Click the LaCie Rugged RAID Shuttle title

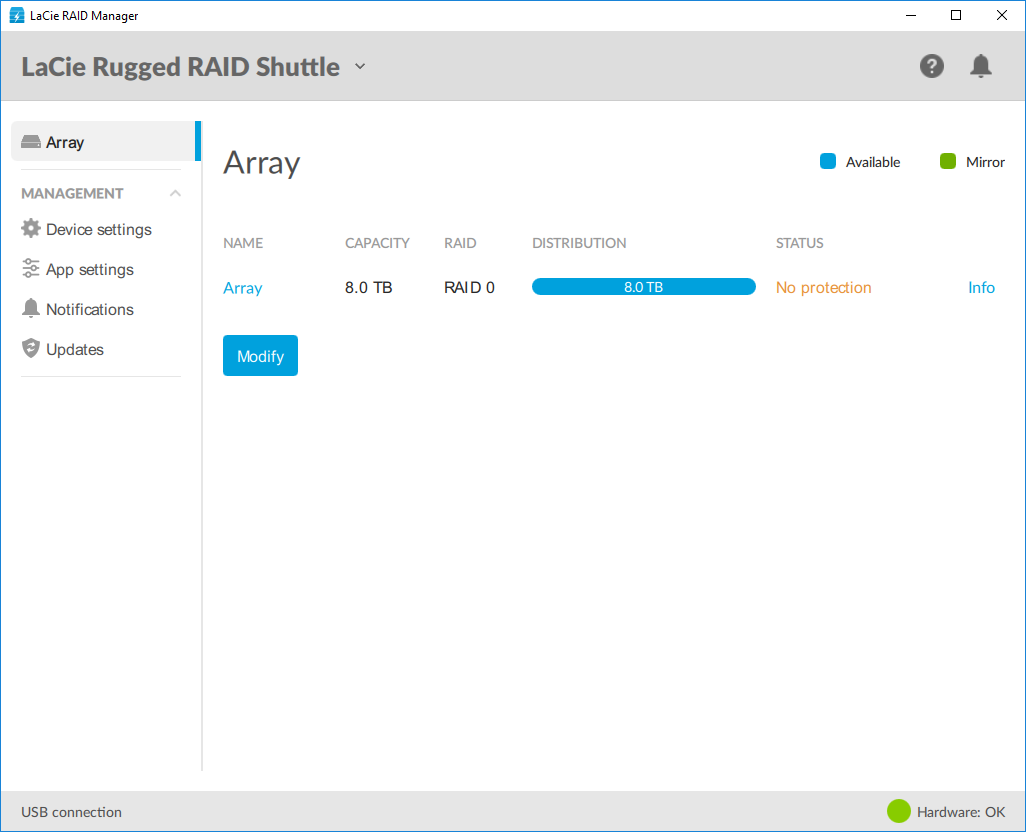tap(181, 67)
